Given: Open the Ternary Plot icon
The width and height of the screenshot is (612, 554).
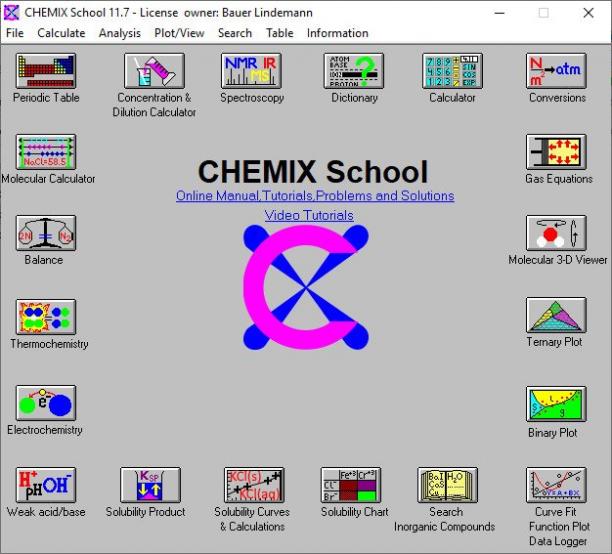Looking at the screenshot, I should tap(556, 315).
